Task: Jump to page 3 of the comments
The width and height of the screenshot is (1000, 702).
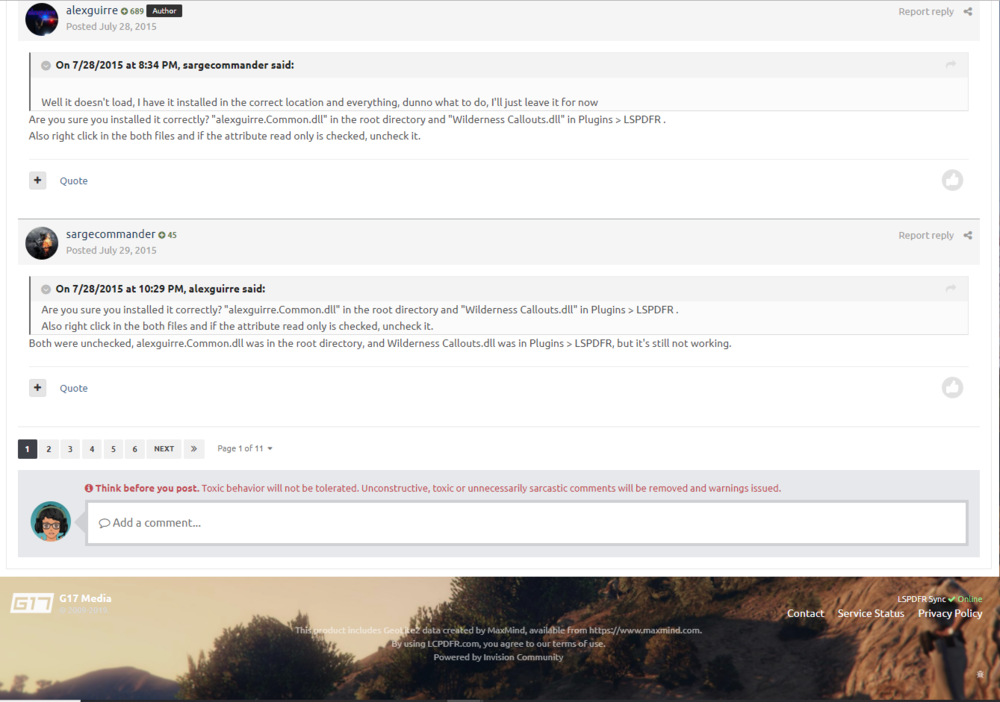Action: (x=70, y=449)
